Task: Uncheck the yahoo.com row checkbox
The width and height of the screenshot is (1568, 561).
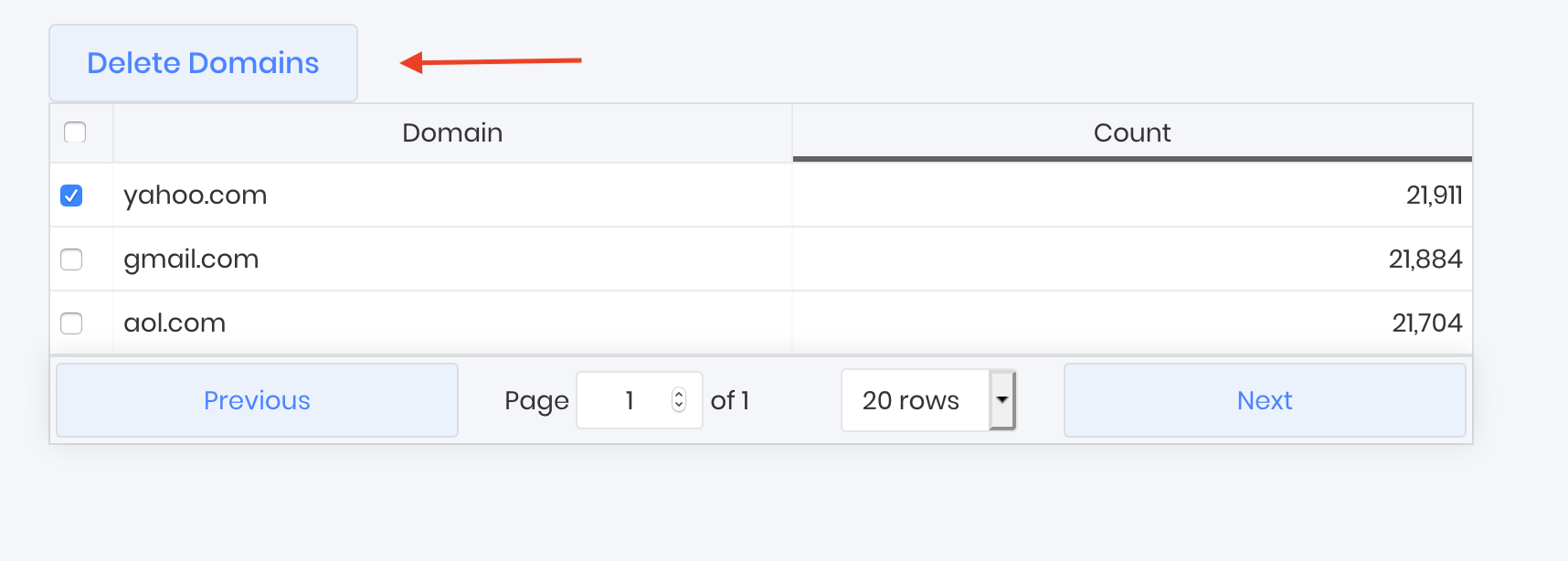Action: pos(71,196)
